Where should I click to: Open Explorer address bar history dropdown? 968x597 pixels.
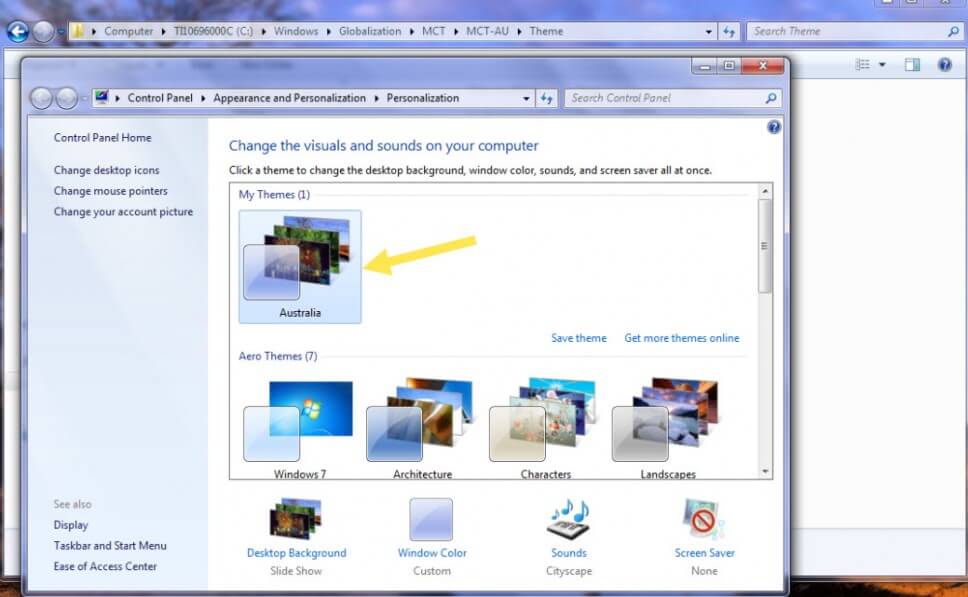pos(708,31)
